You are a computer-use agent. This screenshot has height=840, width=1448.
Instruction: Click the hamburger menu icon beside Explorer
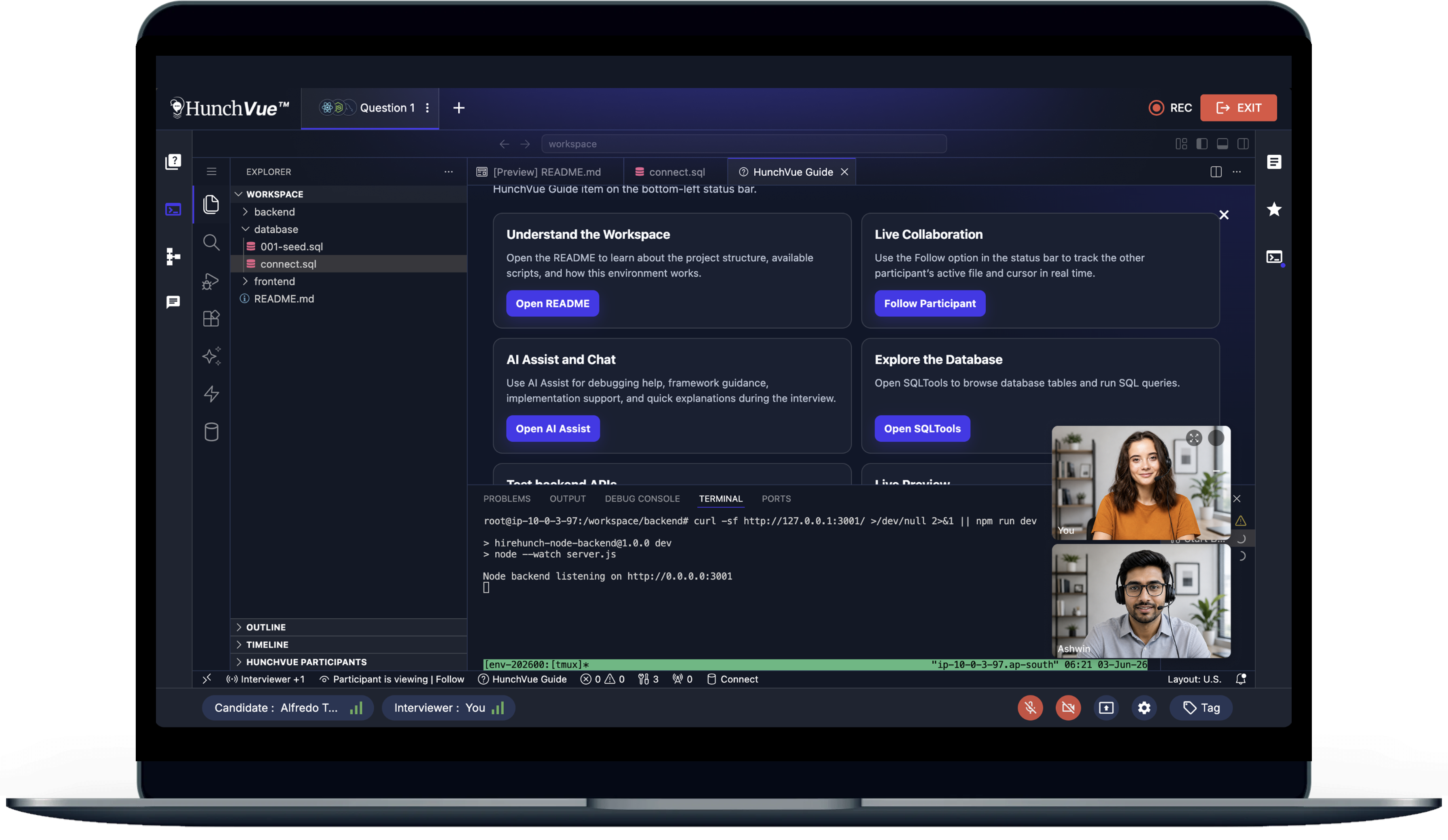pyautogui.click(x=211, y=171)
